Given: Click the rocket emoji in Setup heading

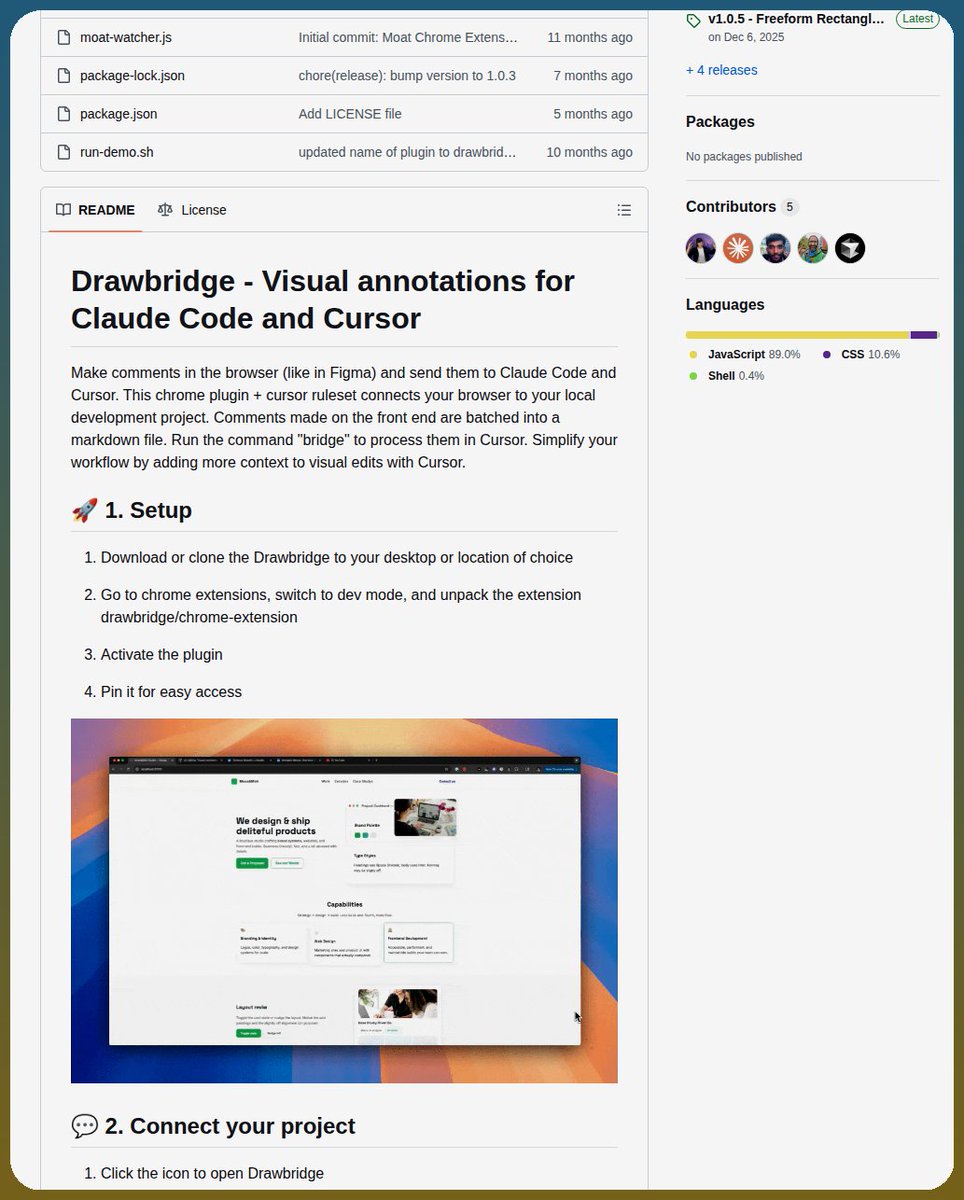Looking at the screenshot, I should pyautogui.click(x=85, y=510).
